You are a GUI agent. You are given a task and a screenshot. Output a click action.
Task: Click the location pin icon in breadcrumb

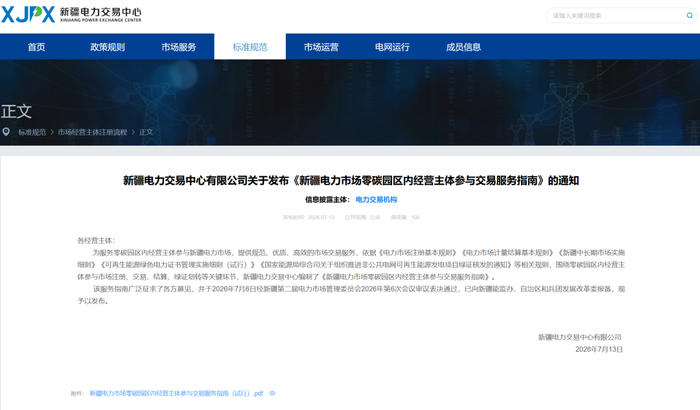tap(6, 132)
